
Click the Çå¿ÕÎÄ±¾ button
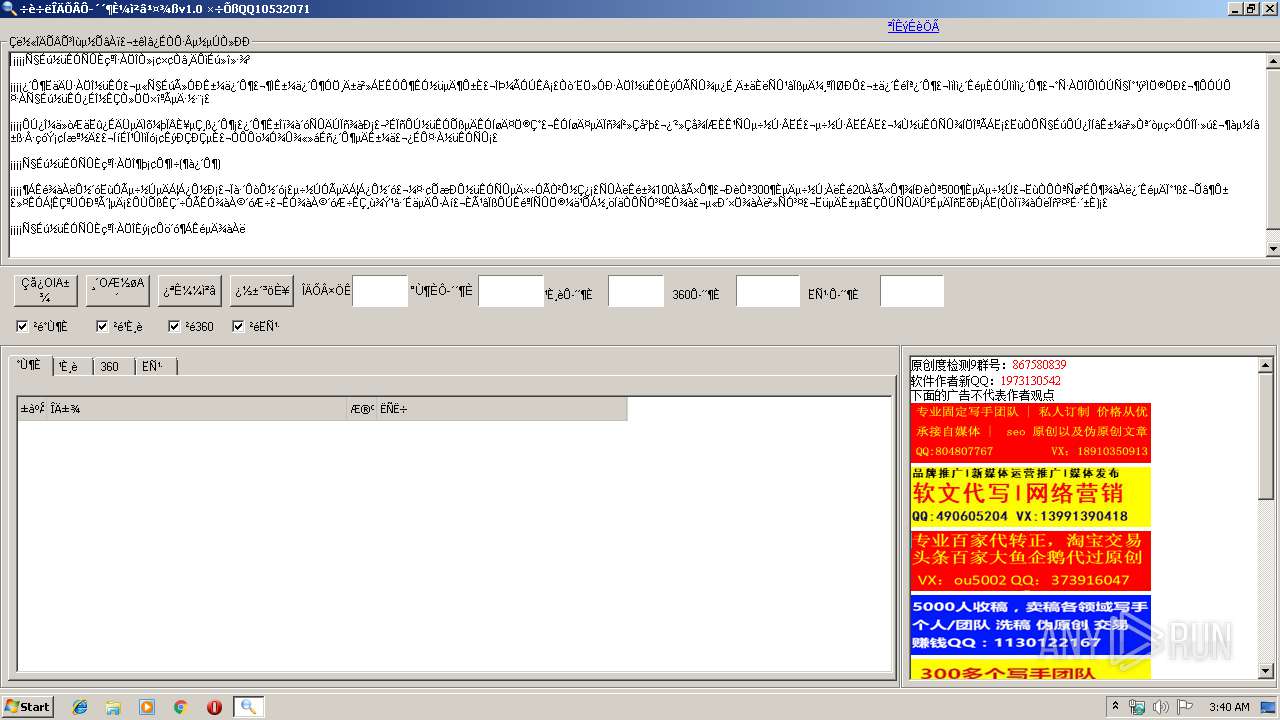pos(45,290)
